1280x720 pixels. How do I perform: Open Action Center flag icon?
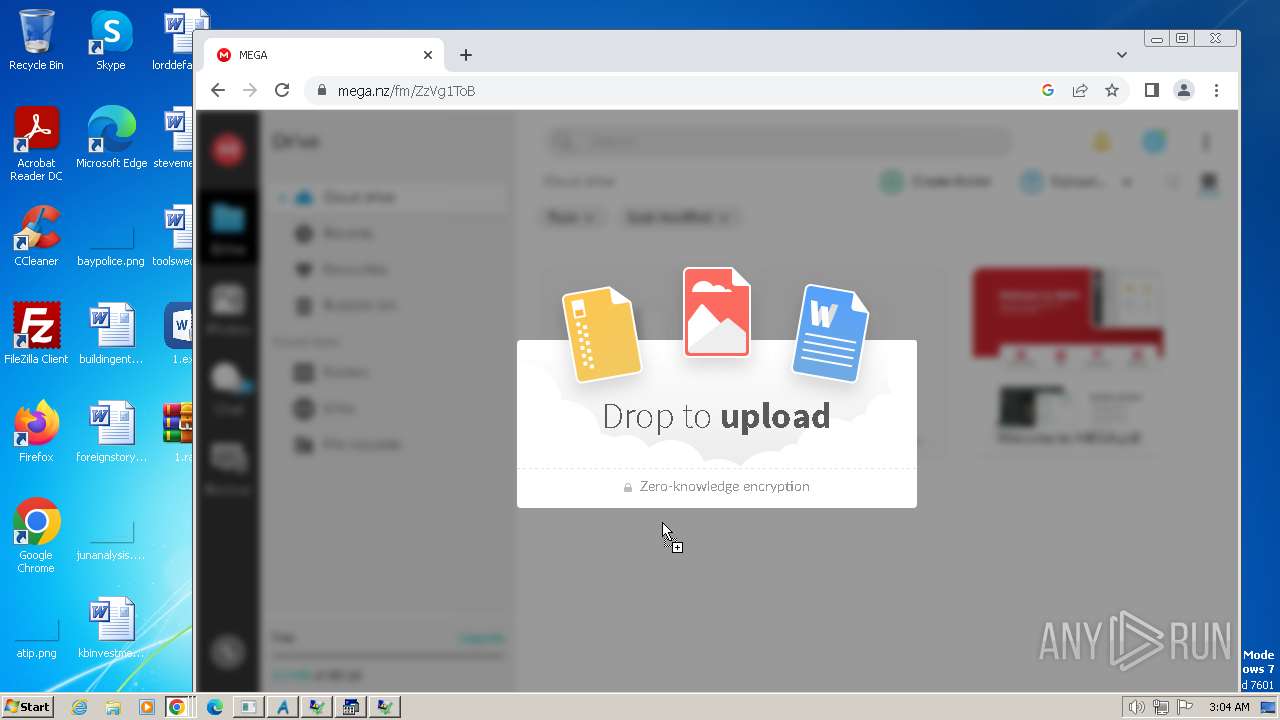1185,707
